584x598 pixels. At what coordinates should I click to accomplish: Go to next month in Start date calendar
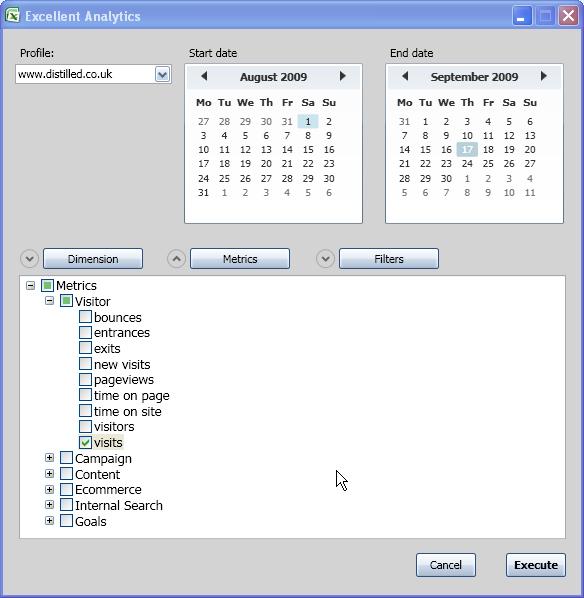[x=343, y=76]
